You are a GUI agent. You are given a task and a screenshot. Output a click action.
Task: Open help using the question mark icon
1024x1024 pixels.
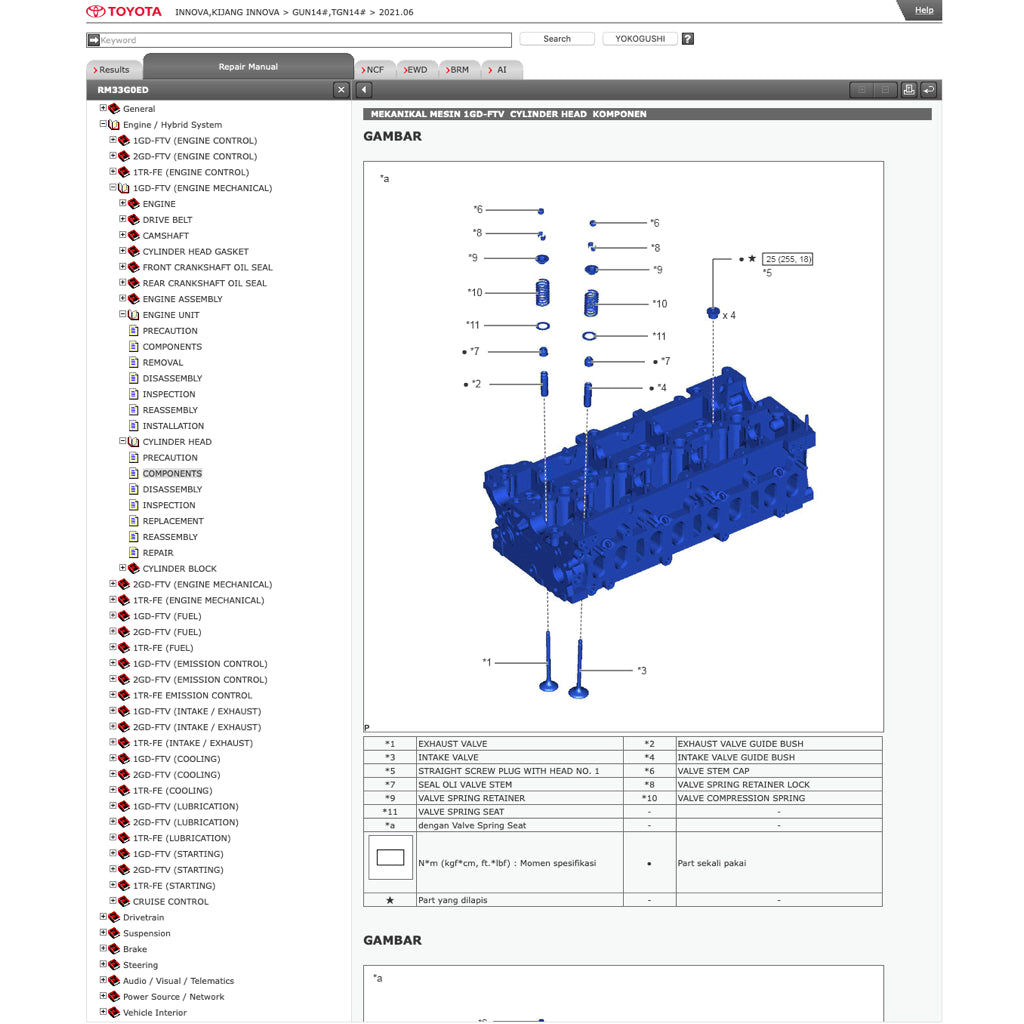click(x=686, y=39)
